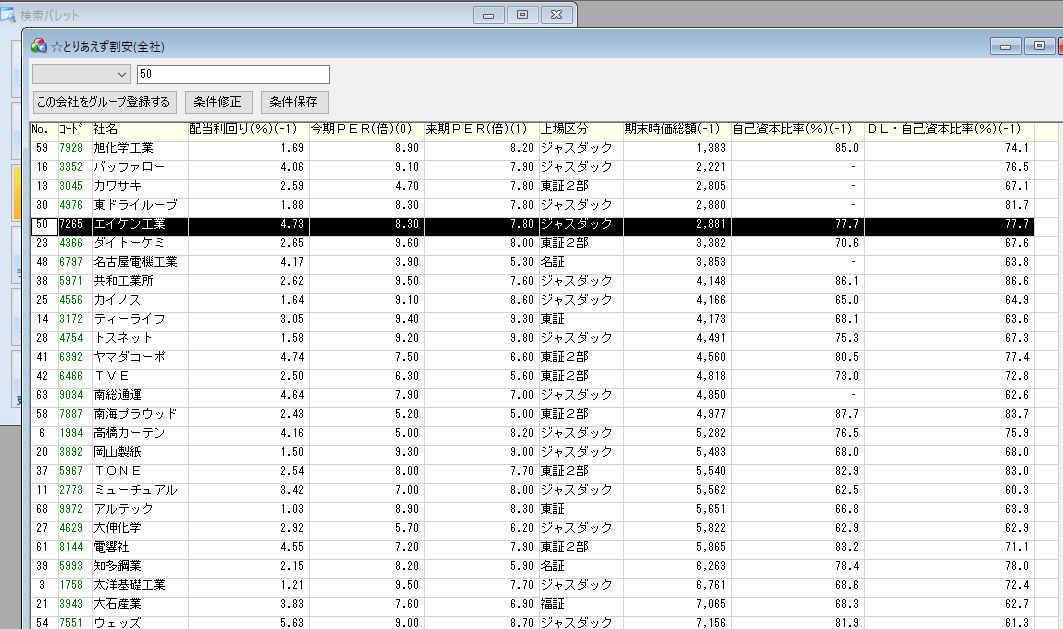The width and height of the screenshot is (1063, 629).
Task: Click the 条件保存 button
Action: pyautogui.click(x=294, y=102)
